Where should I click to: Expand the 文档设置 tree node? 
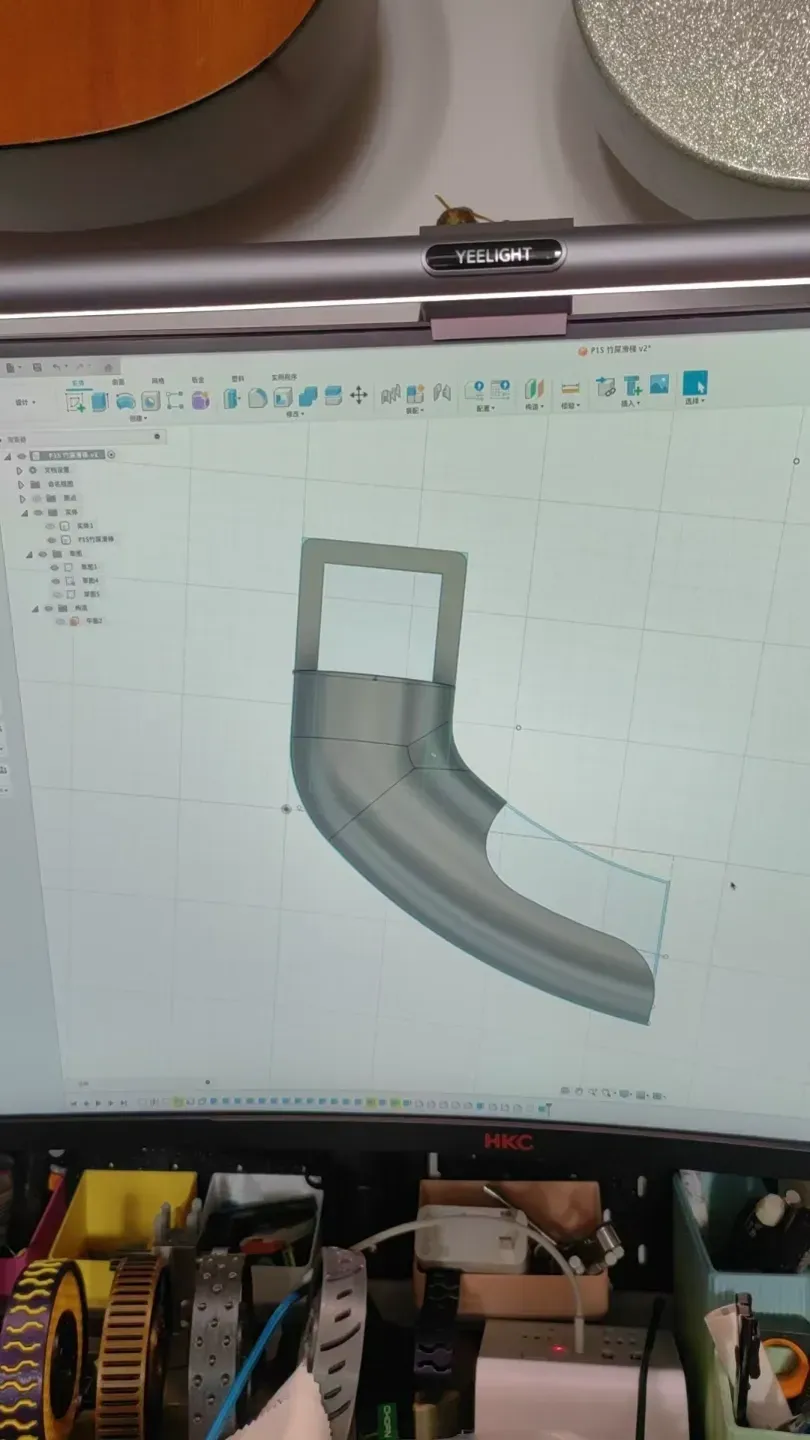[19, 471]
